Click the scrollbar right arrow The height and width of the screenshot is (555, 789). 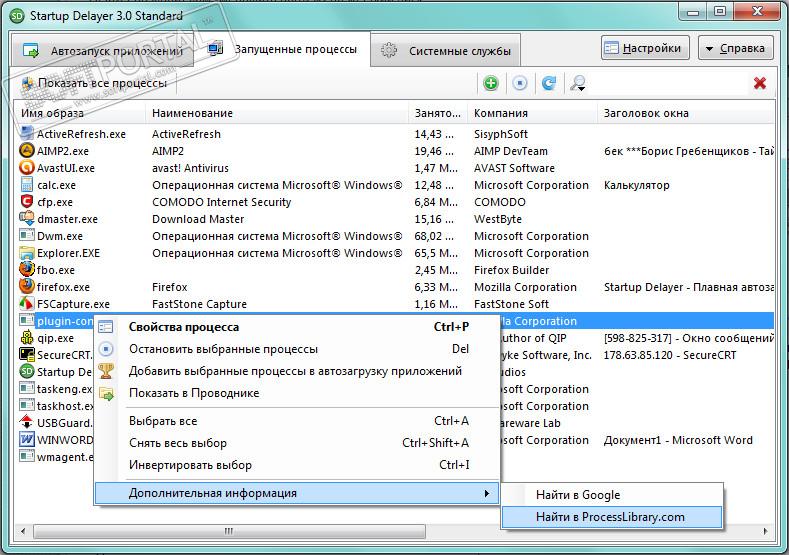766,531
